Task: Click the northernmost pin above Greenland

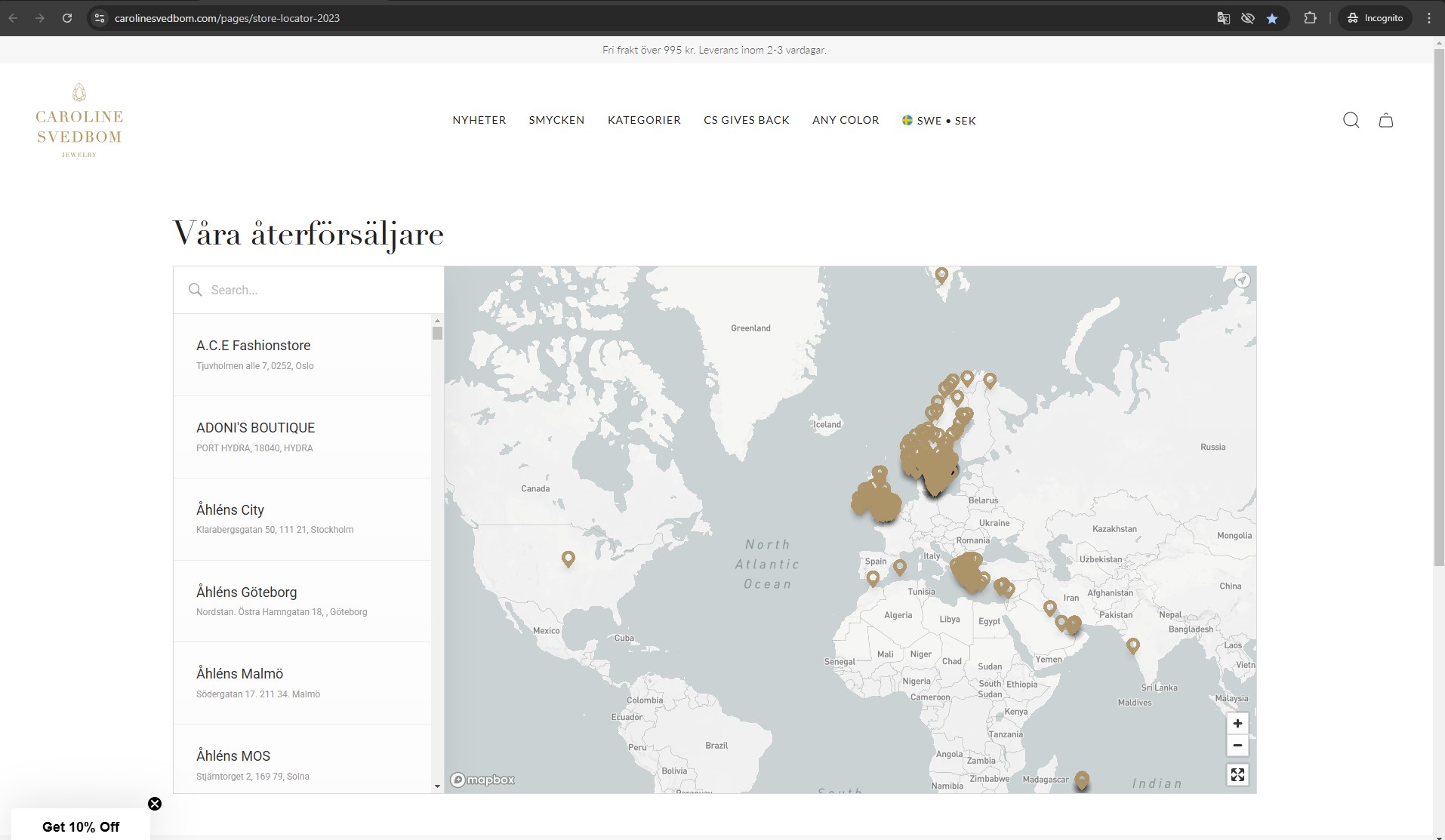Action: click(x=941, y=275)
